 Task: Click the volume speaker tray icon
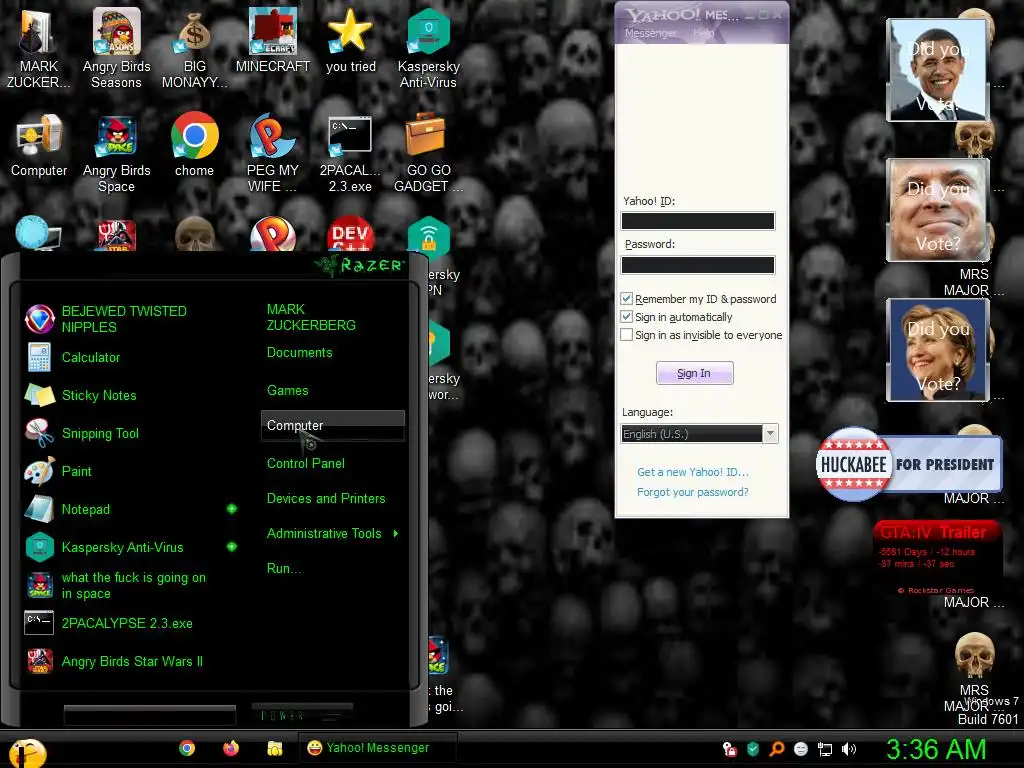[849, 749]
